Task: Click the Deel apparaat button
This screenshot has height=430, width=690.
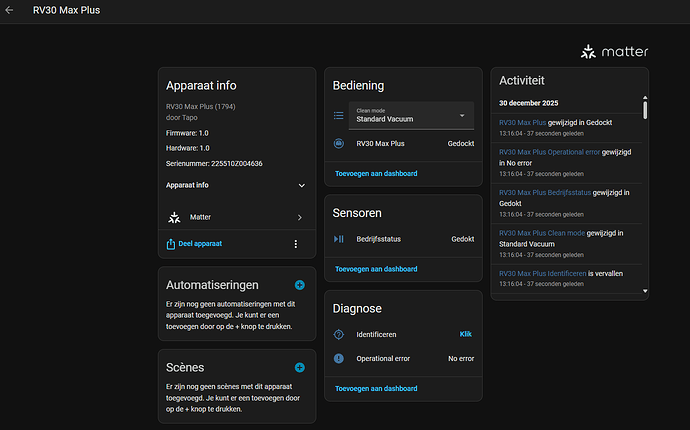Action: coord(194,244)
